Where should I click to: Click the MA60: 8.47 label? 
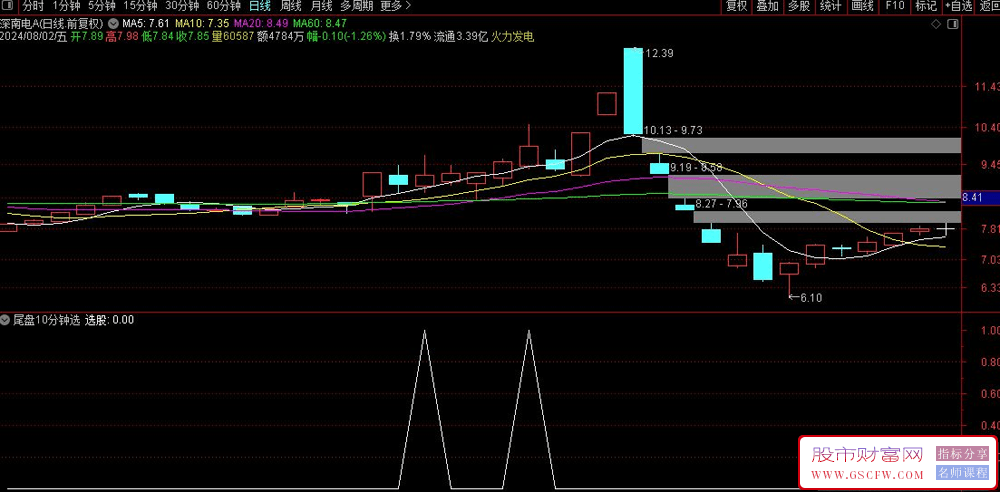point(320,24)
